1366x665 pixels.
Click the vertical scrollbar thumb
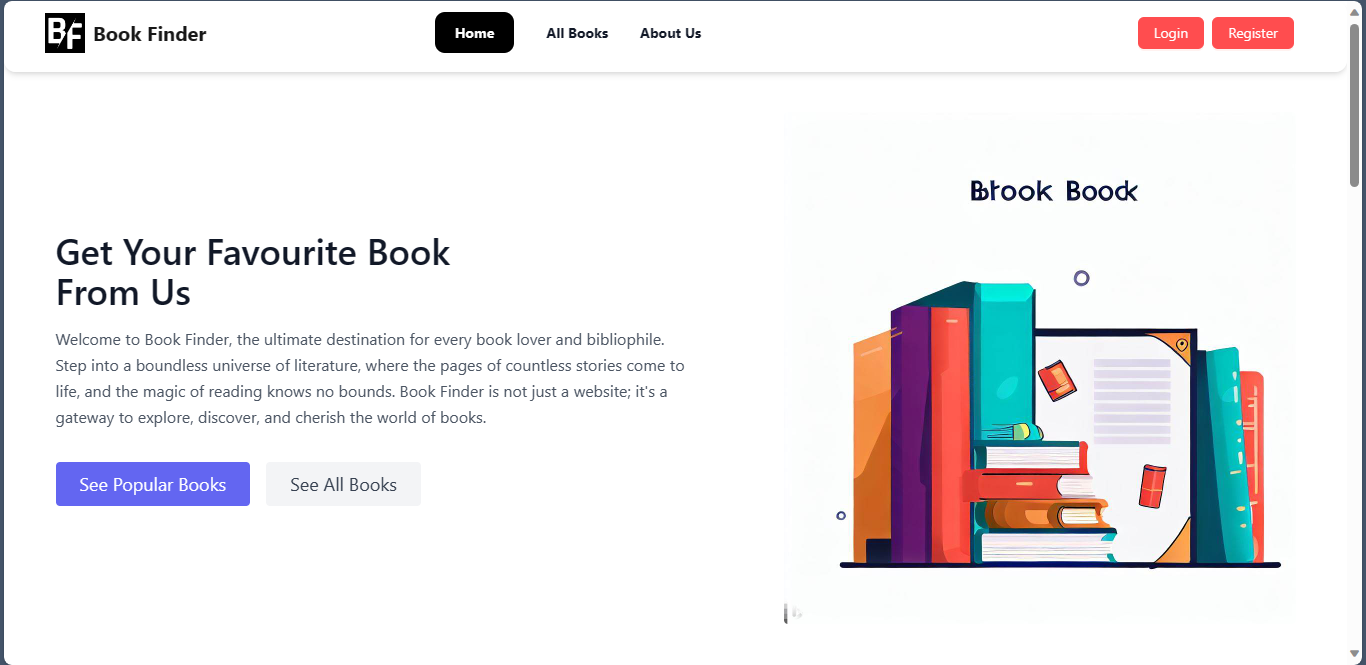(x=1355, y=105)
